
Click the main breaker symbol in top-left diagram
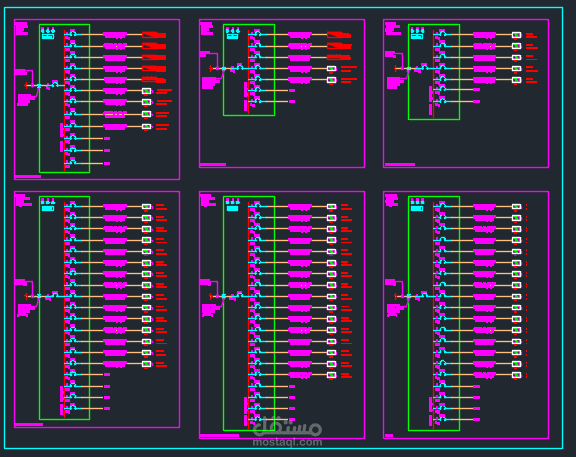[55, 84]
